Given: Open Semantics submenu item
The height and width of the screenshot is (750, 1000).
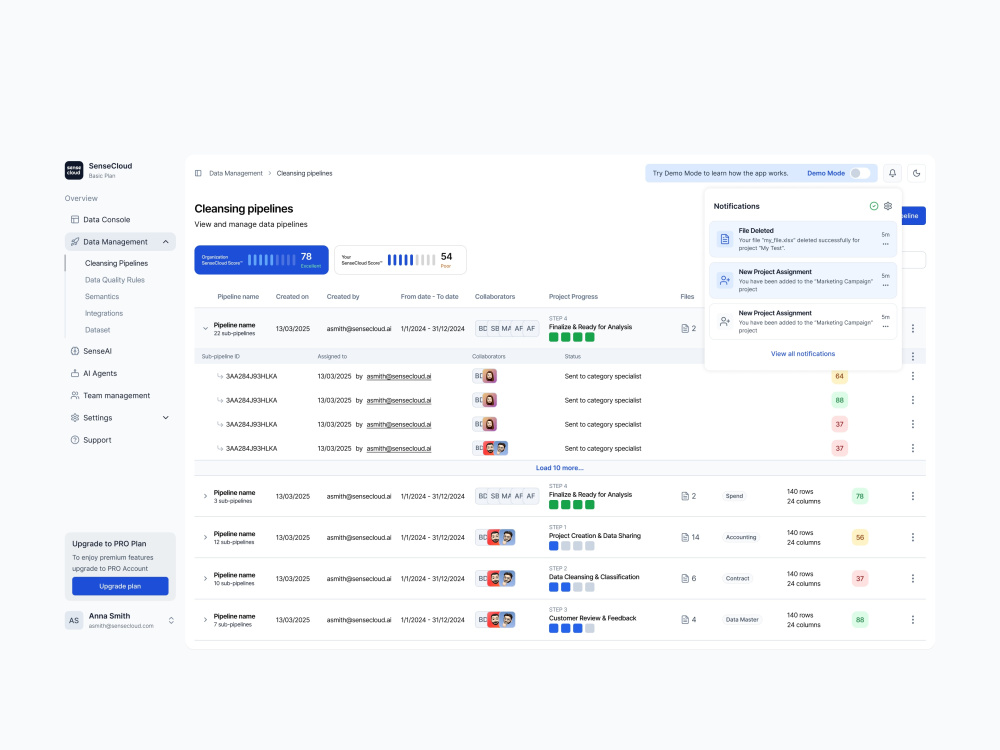Looking at the screenshot, I should tap(102, 297).
